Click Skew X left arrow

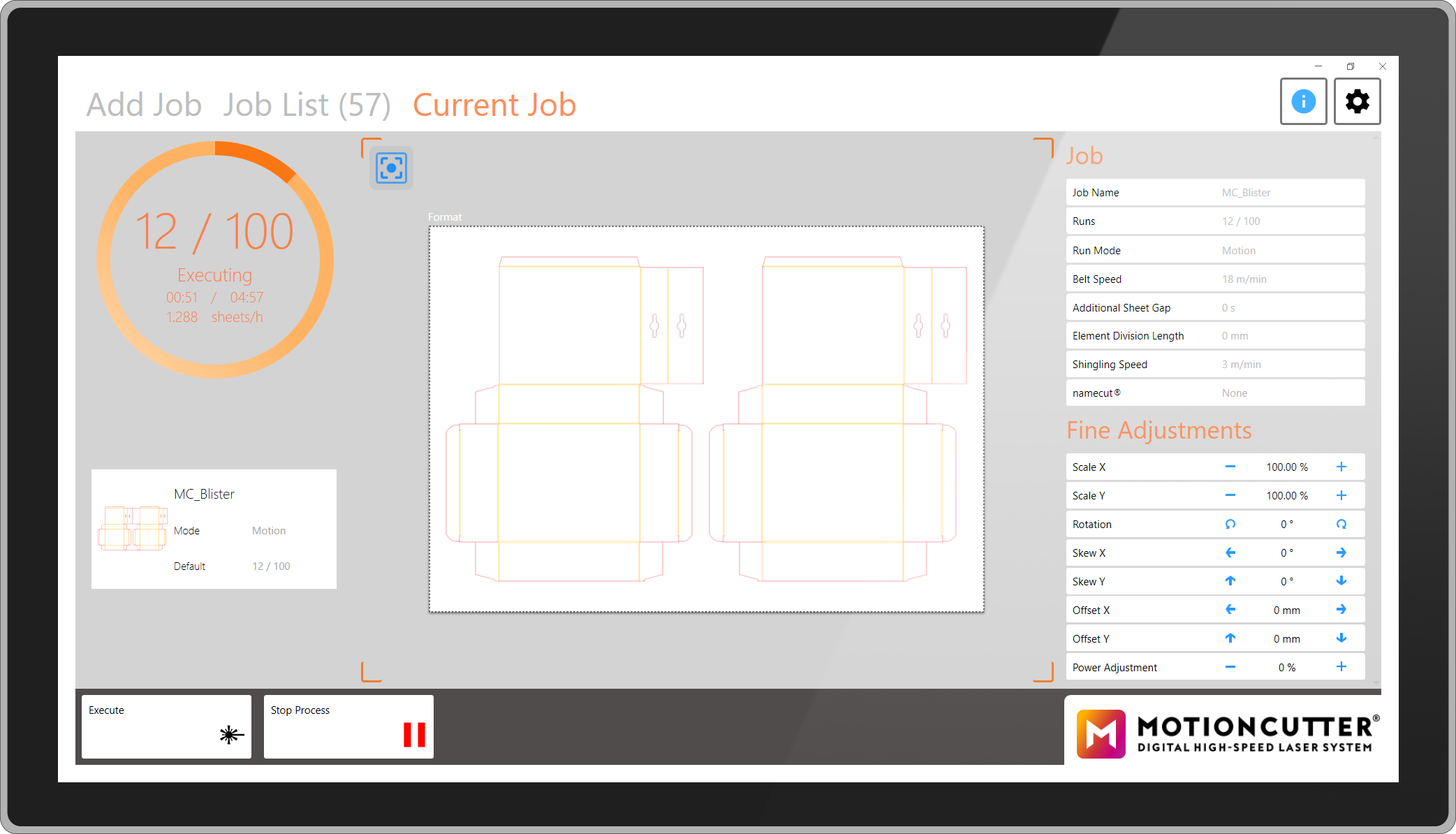[1230, 553]
